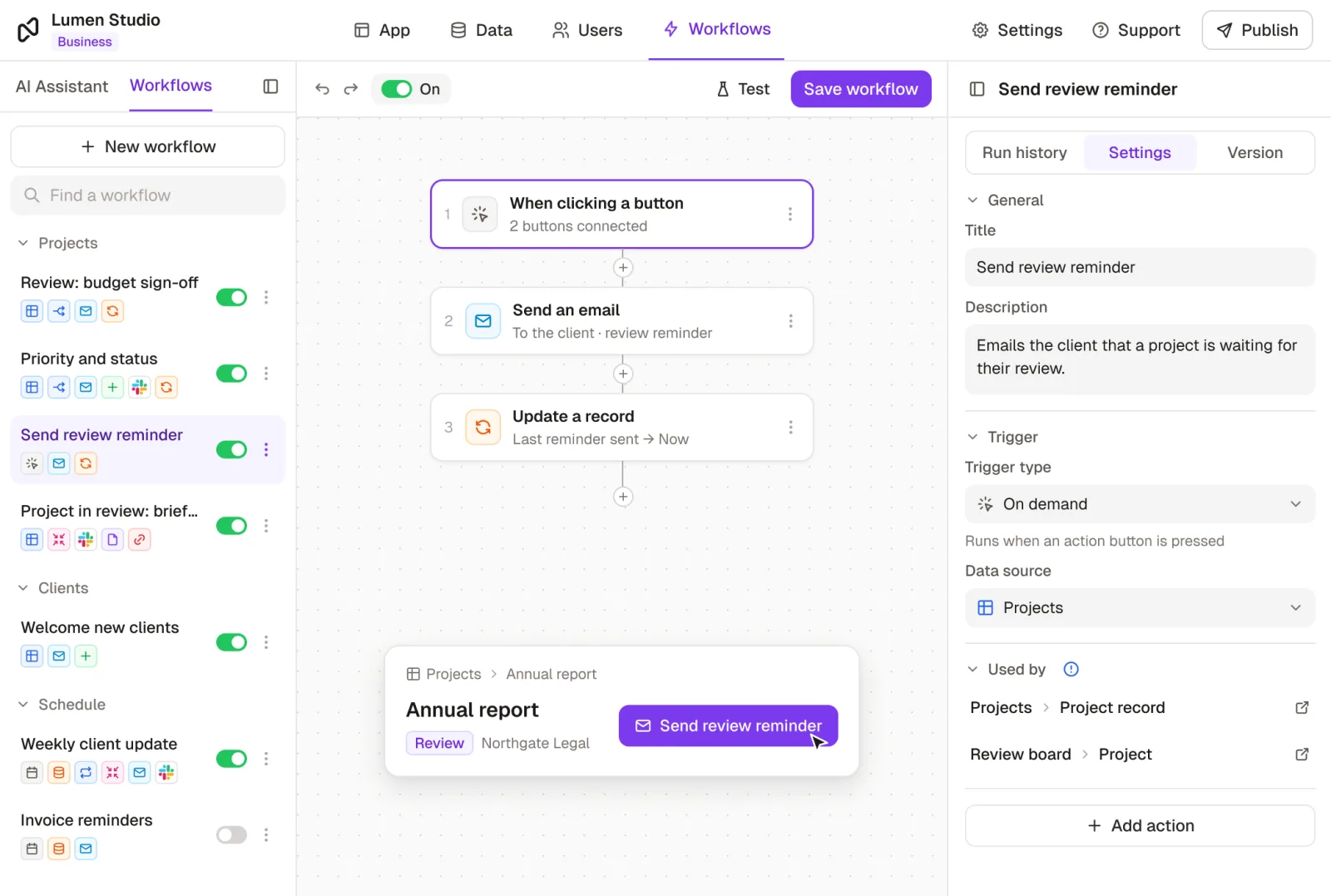Image resolution: width=1331 pixels, height=896 pixels.
Task: Click the undo arrow icon
Action: click(x=322, y=89)
